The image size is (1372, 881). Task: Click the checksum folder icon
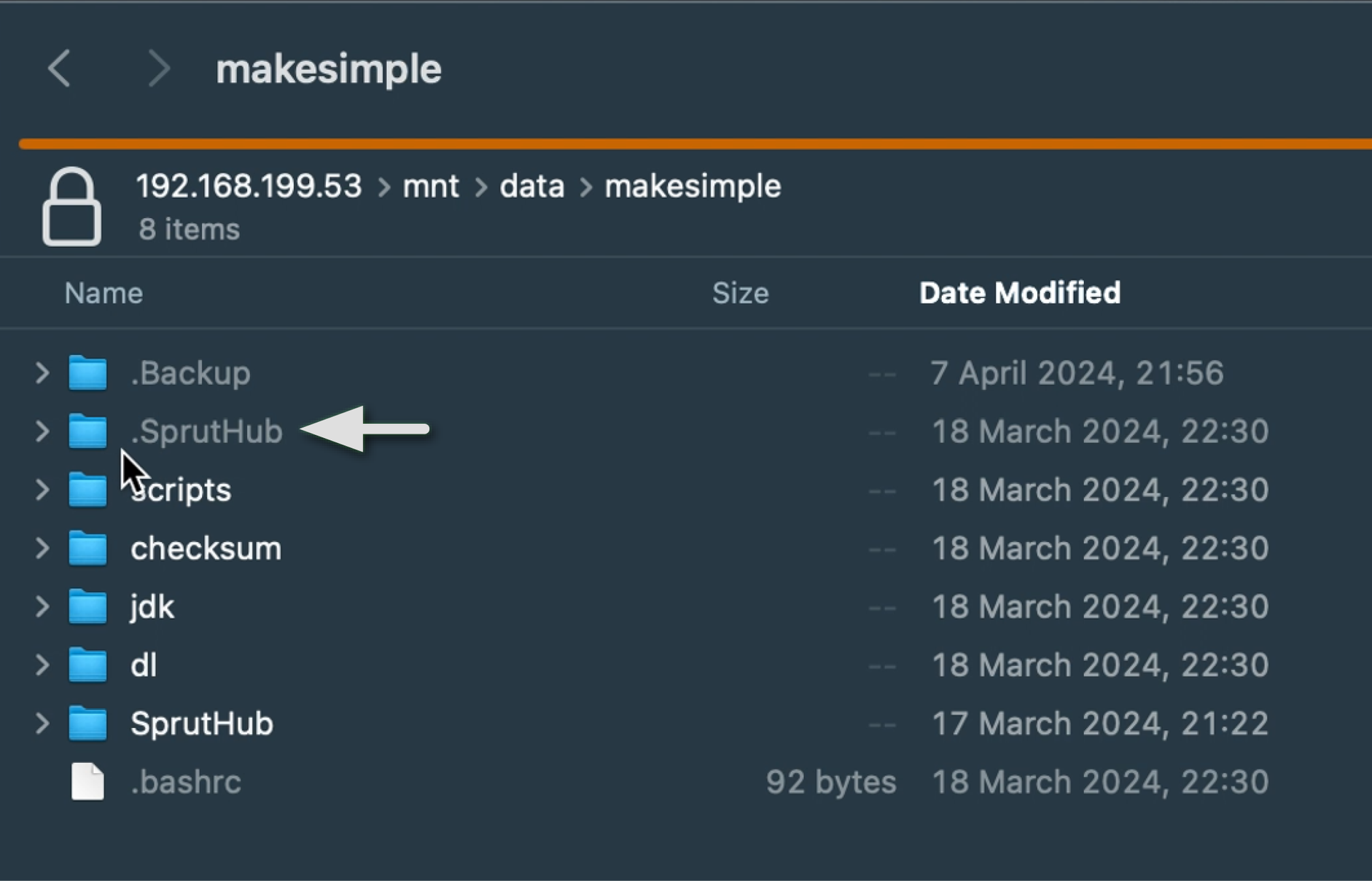pos(87,549)
